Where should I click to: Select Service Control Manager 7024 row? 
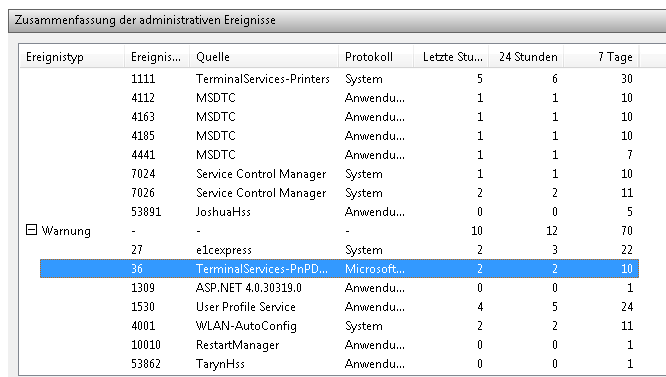pos(339,174)
